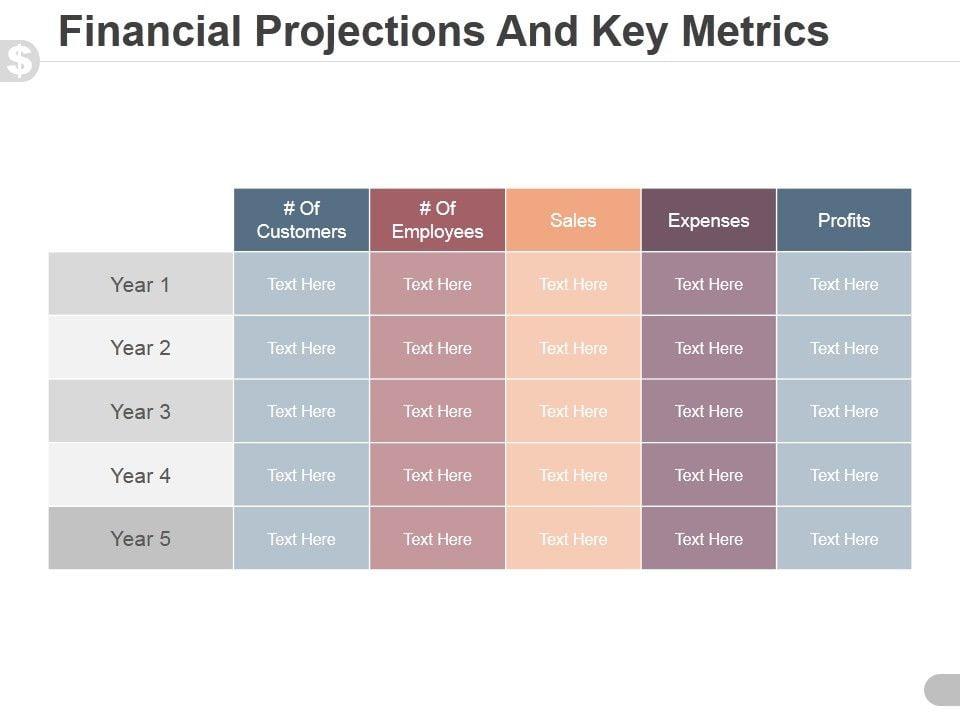Select Year 1 Profits 'Text Here' cell

844,284
